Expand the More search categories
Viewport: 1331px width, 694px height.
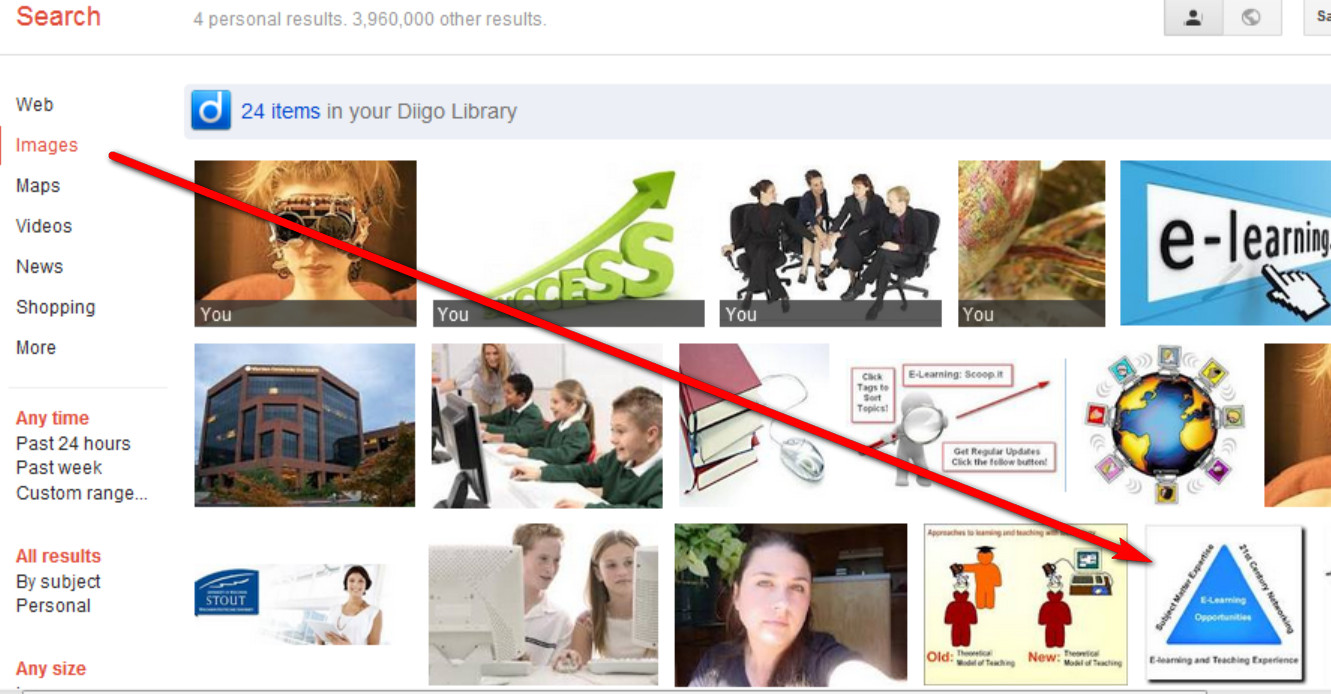(36, 347)
